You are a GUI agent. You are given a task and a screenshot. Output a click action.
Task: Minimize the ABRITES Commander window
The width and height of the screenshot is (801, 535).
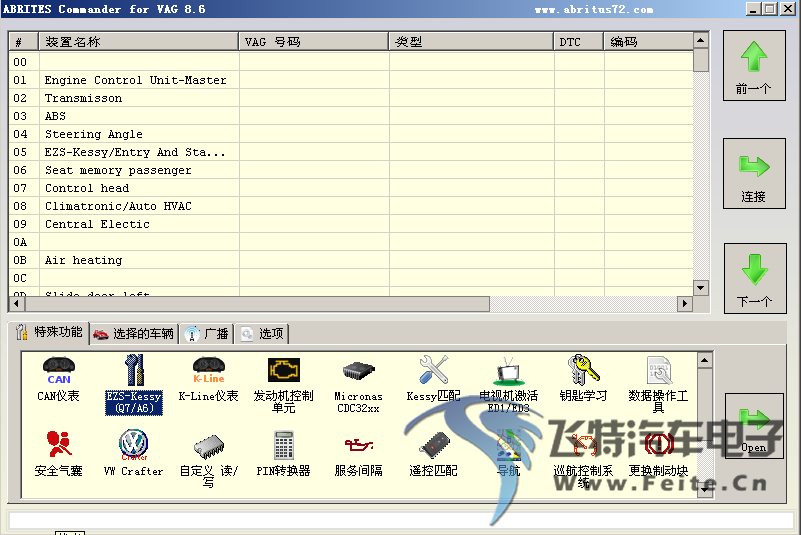[753, 9]
